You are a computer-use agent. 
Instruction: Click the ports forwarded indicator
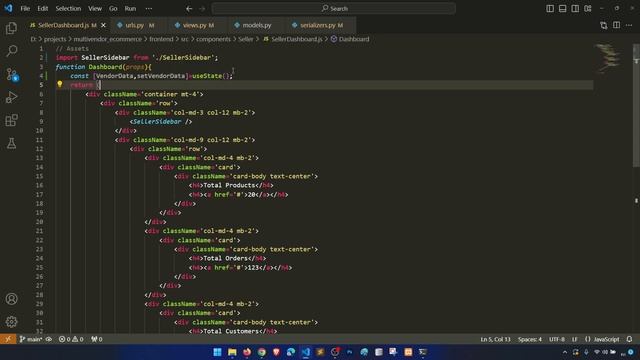click(x=97, y=339)
